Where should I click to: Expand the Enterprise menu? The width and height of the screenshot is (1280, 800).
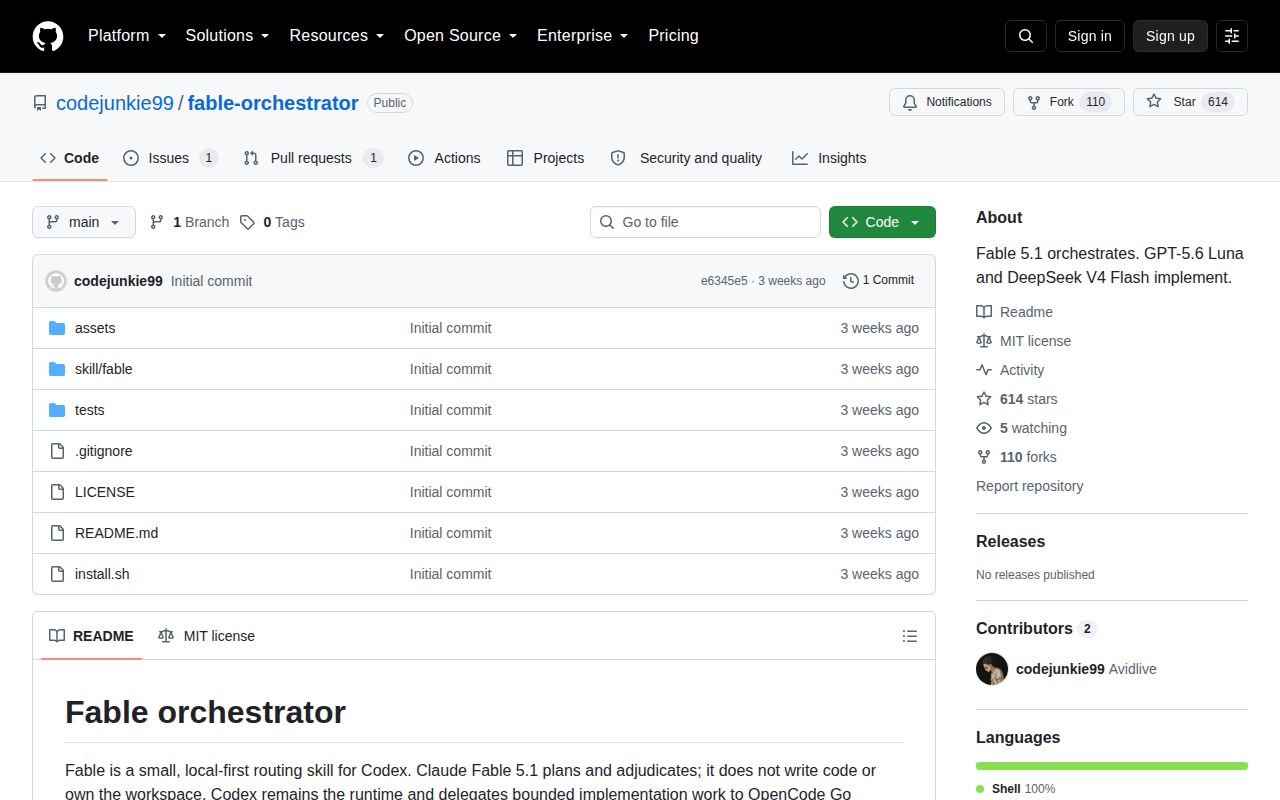583,36
